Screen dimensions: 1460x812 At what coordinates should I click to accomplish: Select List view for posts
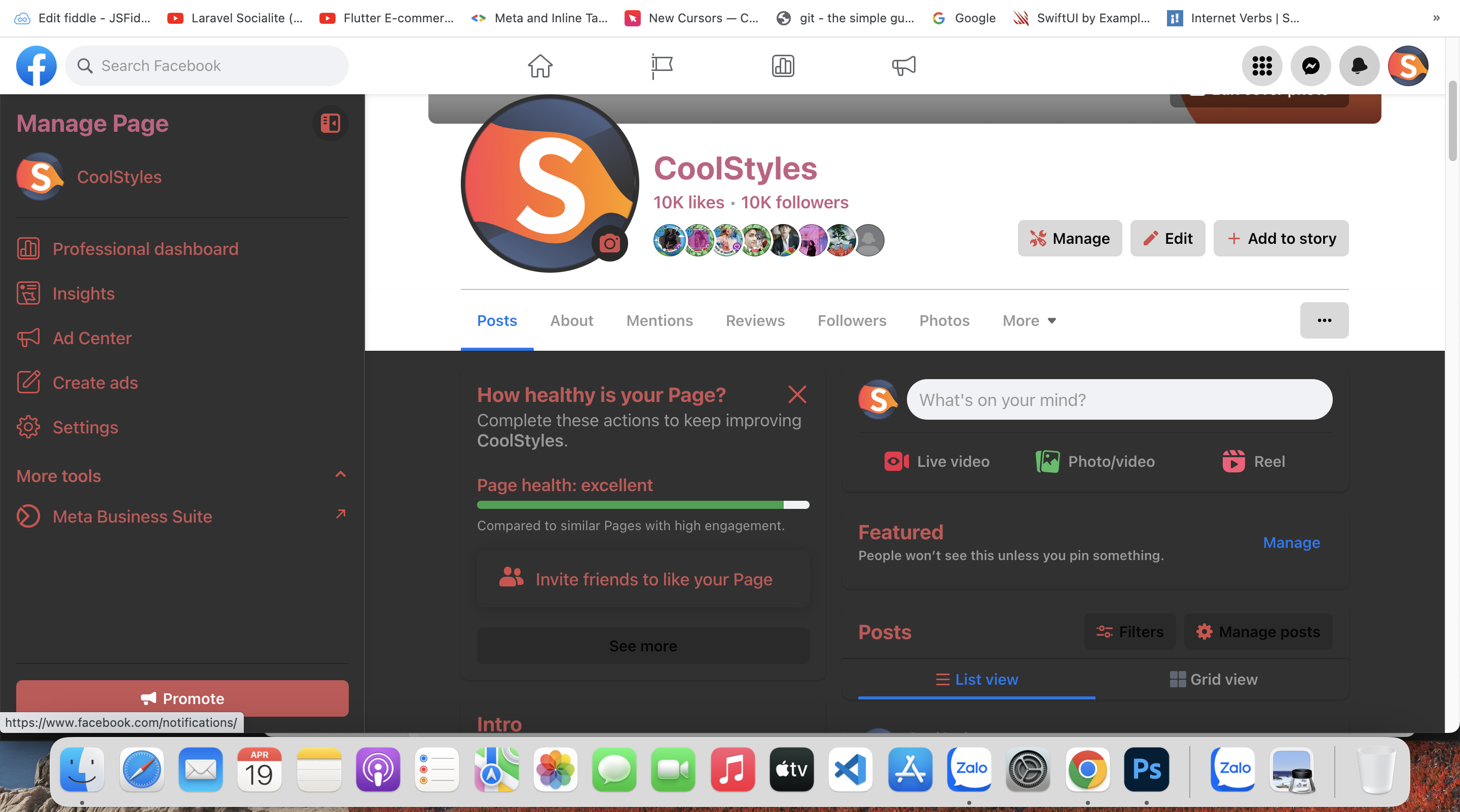click(976, 678)
